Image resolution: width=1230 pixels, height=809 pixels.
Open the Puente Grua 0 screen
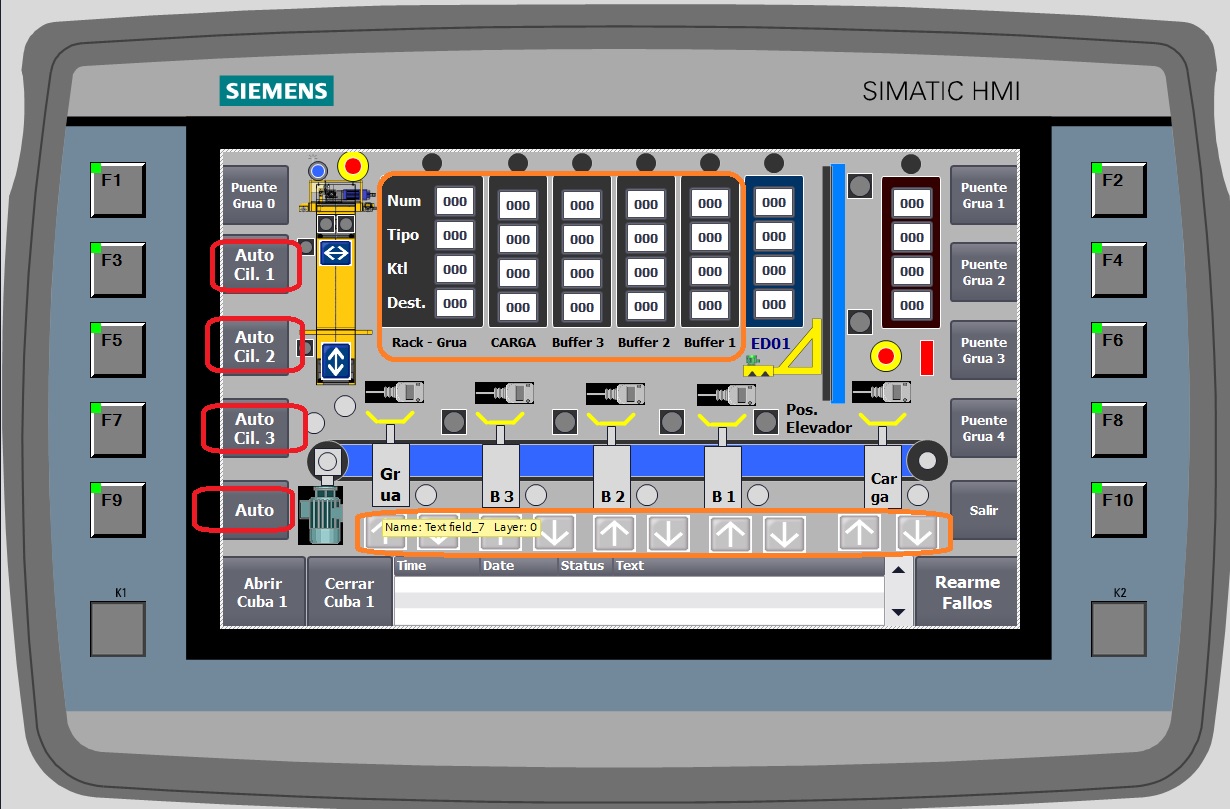tap(254, 195)
